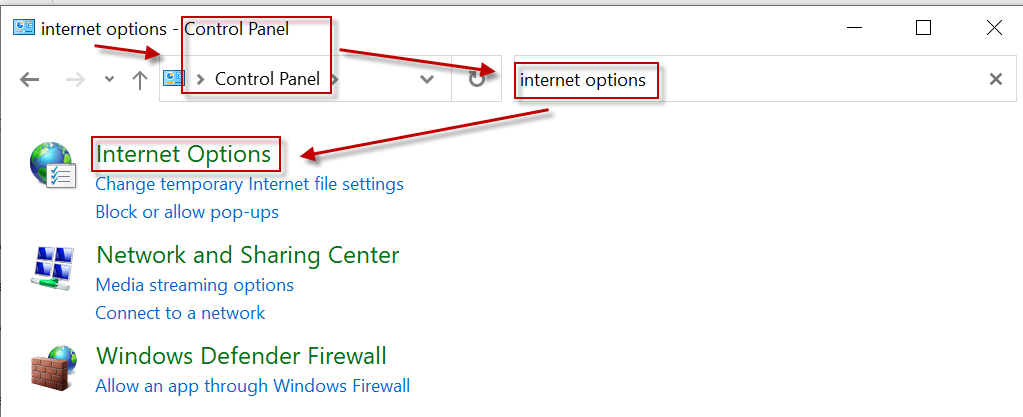Click the Internet Options globe icon

coord(53,166)
